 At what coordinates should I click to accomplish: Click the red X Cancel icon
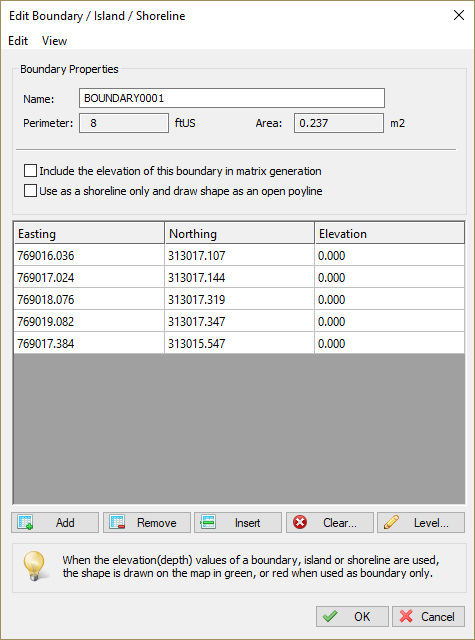pyautogui.click(x=406, y=616)
